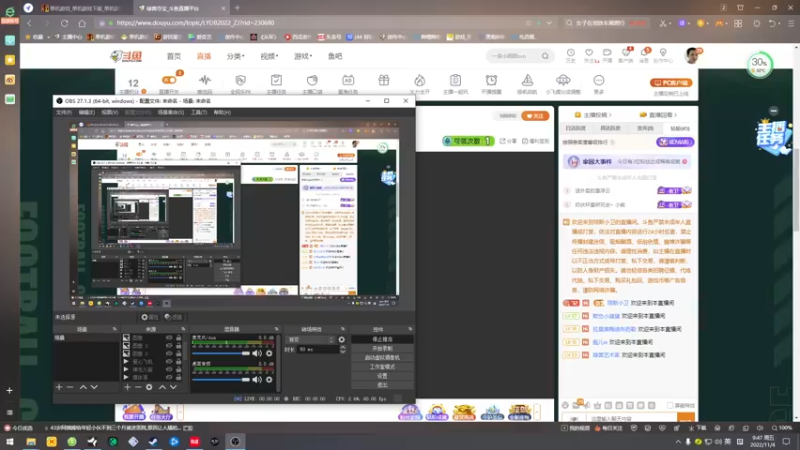Open transition properties gear beside 渐变 dropdown

342,339
